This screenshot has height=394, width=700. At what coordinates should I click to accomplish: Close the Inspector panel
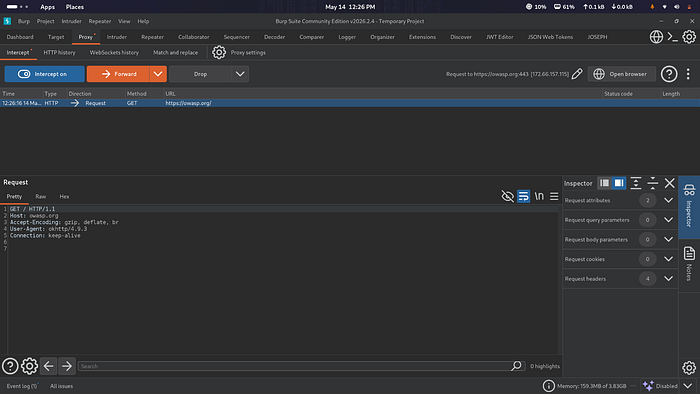point(670,183)
